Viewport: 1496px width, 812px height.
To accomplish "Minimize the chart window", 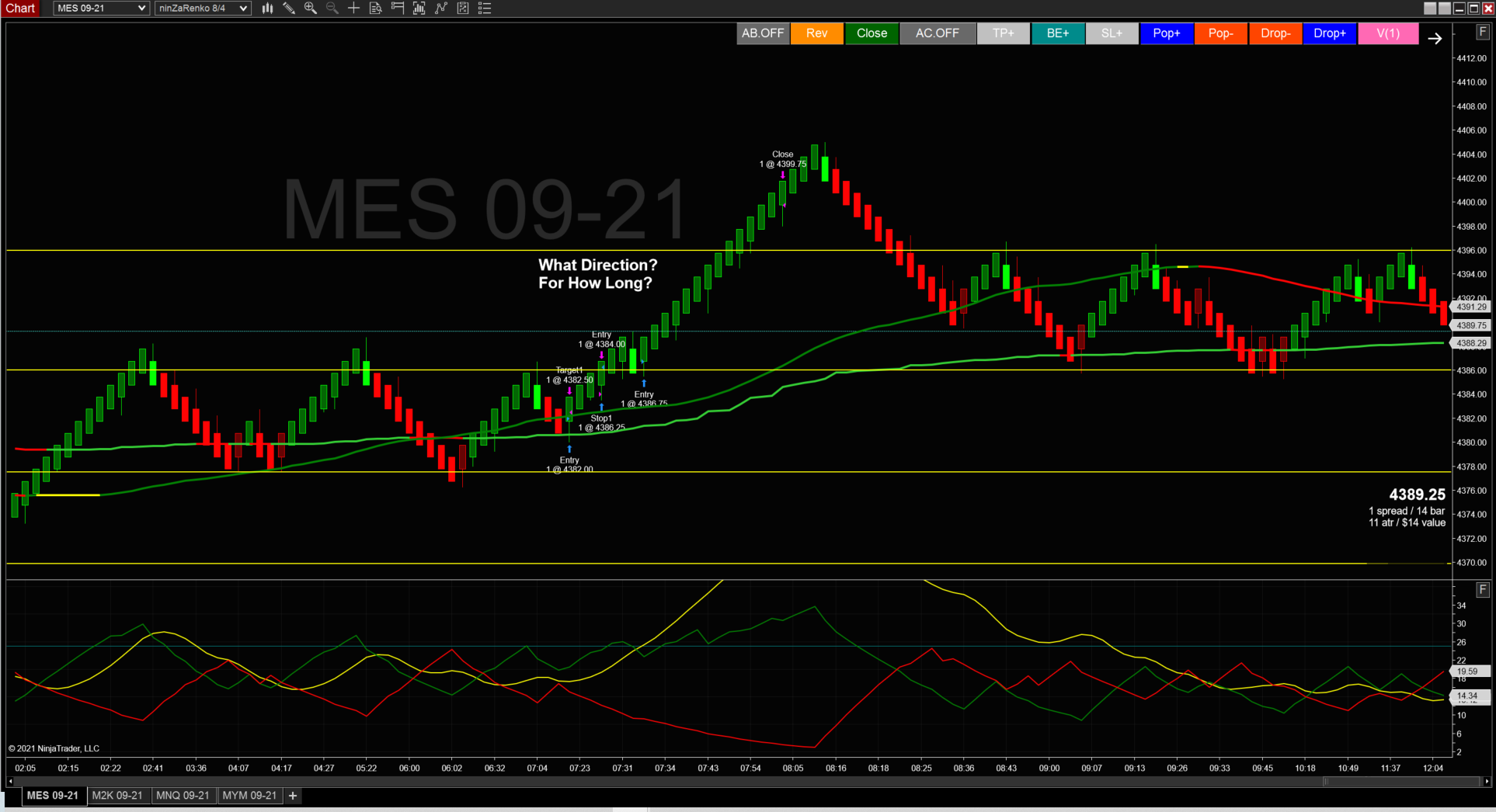I will 1459,8.
